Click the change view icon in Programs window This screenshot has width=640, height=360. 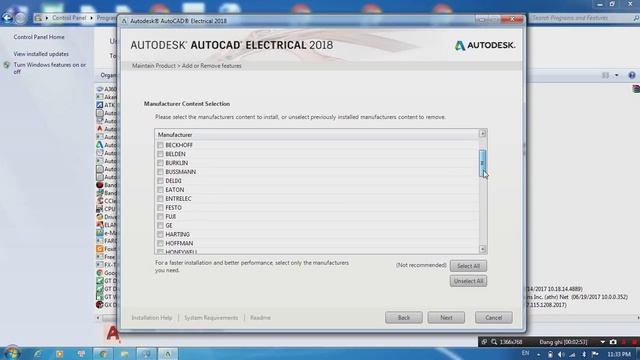(606, 76)
